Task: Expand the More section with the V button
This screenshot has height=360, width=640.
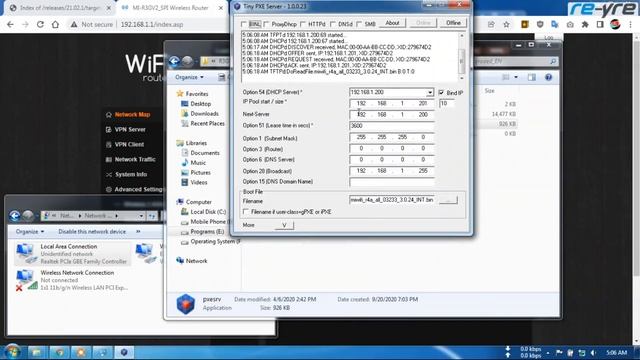Action: [x=284, y=225]
